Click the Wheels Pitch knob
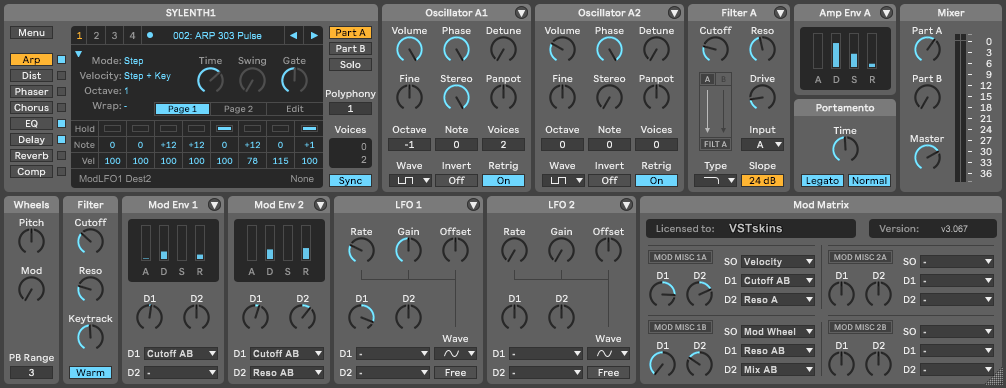Screen dimensions: 1006x388 tap(31, 241)
